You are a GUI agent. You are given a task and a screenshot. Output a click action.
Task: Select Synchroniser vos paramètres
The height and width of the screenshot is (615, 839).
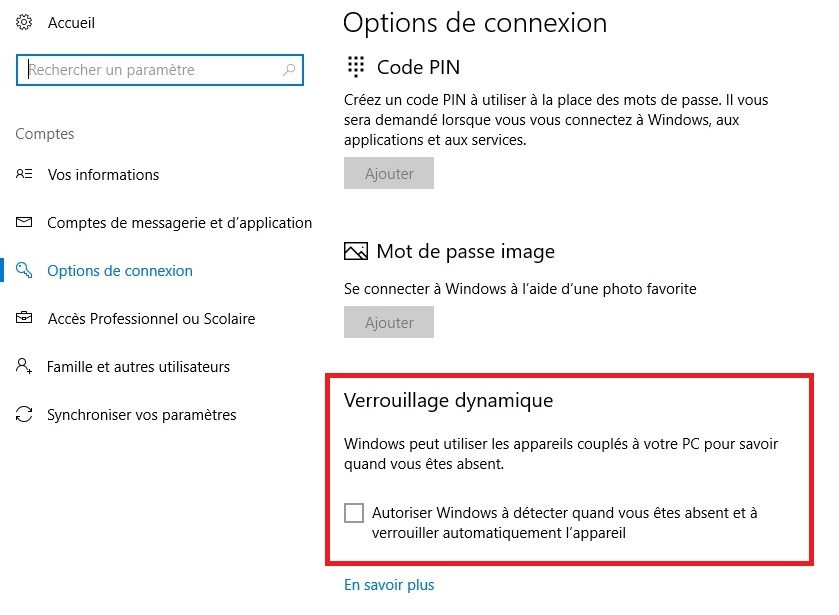coord(141,414)
